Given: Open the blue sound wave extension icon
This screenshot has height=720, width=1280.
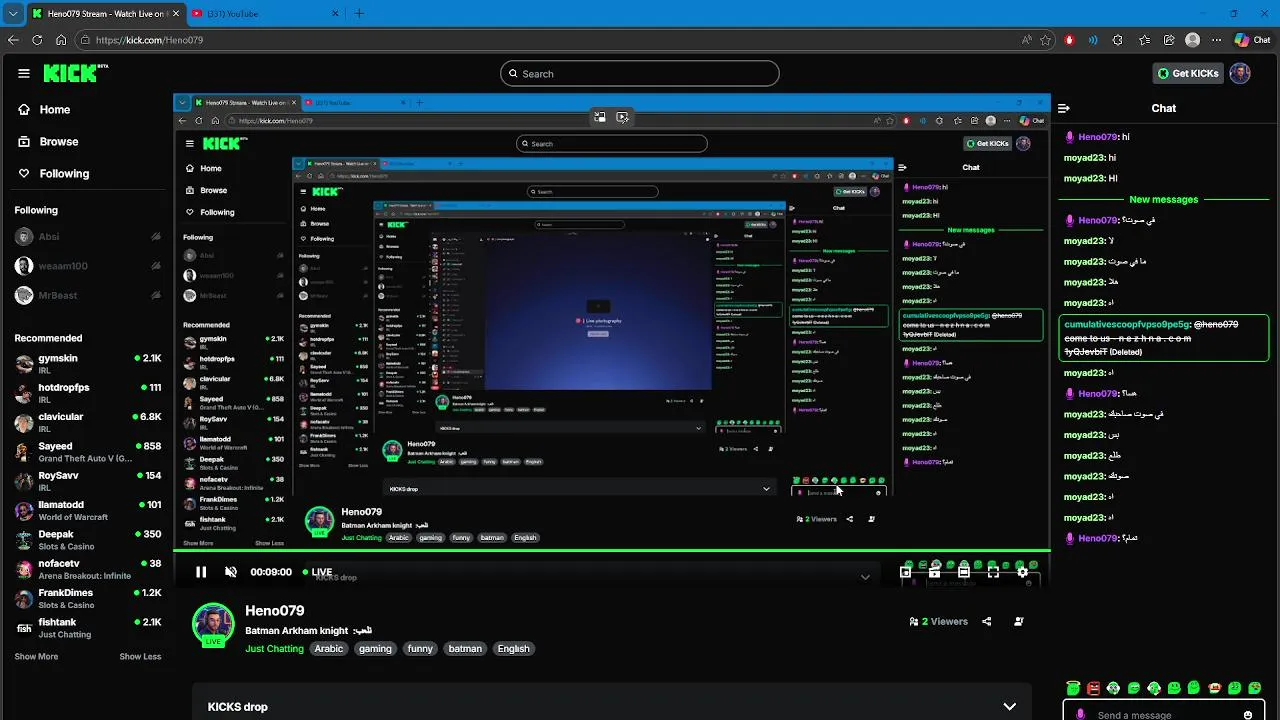Looking at the screenshot, I should [1093, 40].
